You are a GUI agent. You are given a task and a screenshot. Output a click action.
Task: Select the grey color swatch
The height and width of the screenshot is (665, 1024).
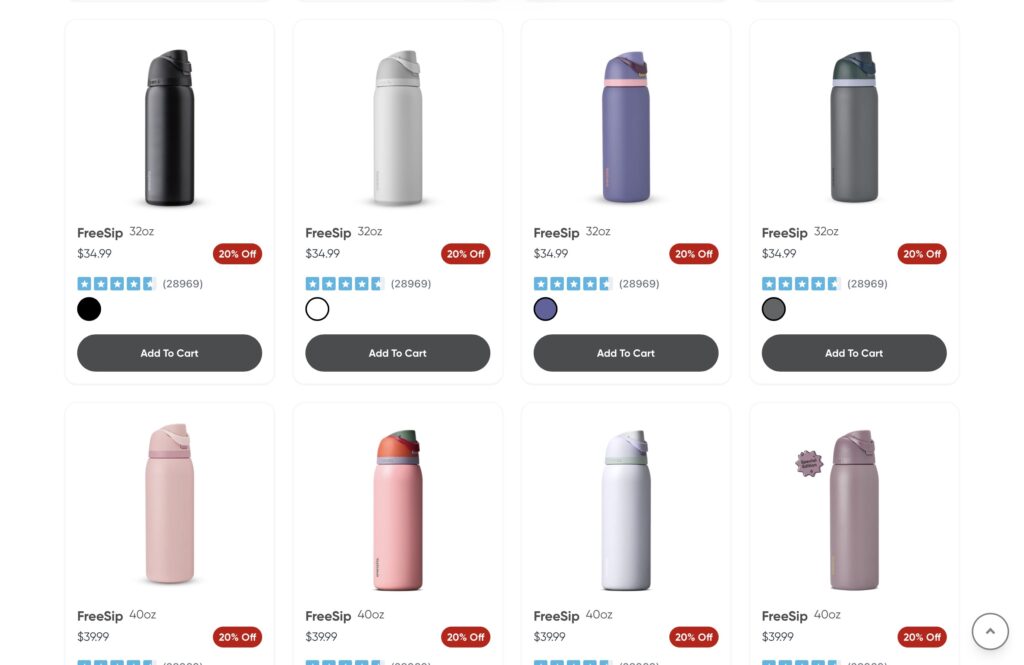coord(773,309)
